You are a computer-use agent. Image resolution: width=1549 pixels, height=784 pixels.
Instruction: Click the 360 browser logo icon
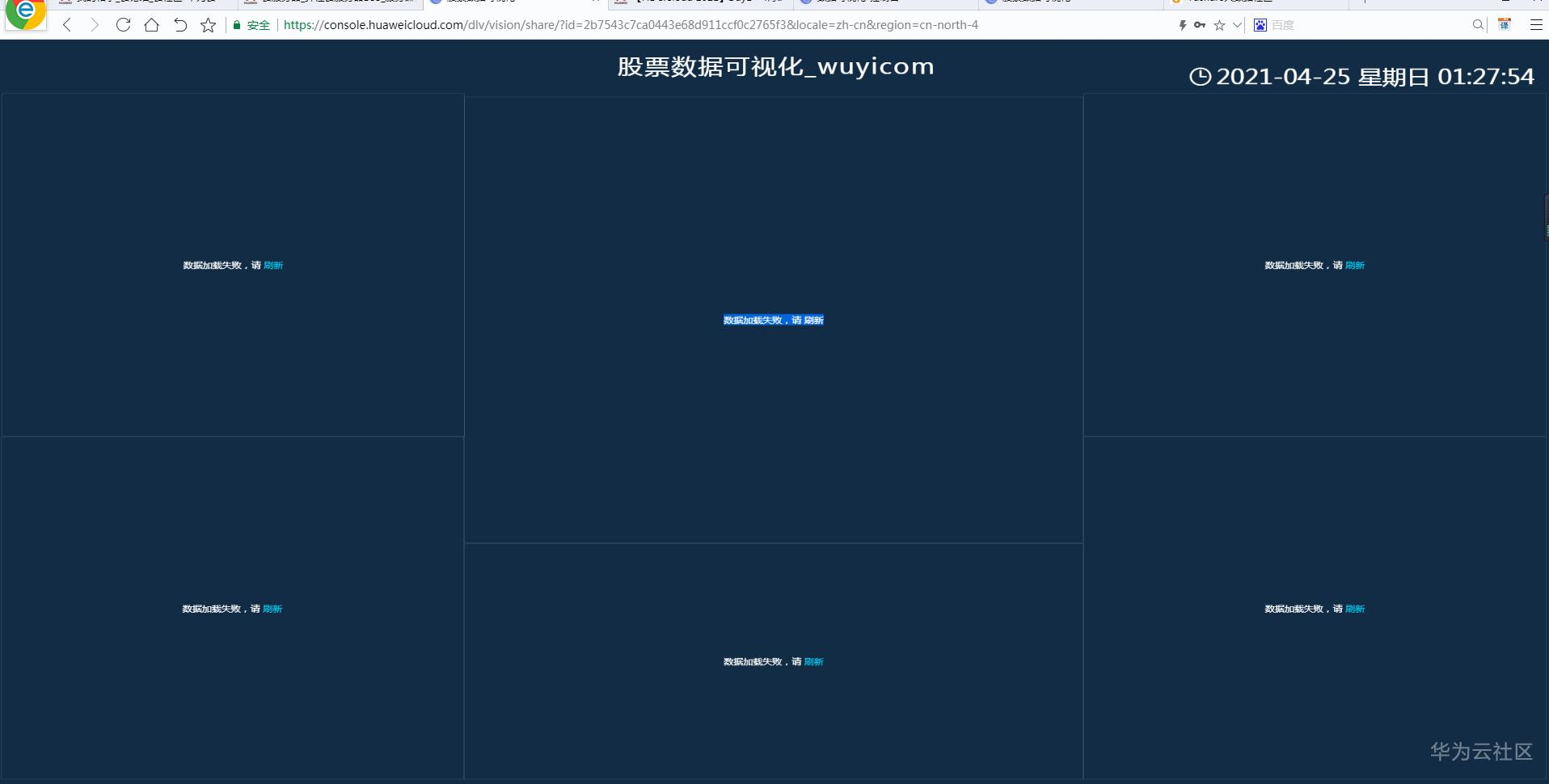tap(25, 13)
